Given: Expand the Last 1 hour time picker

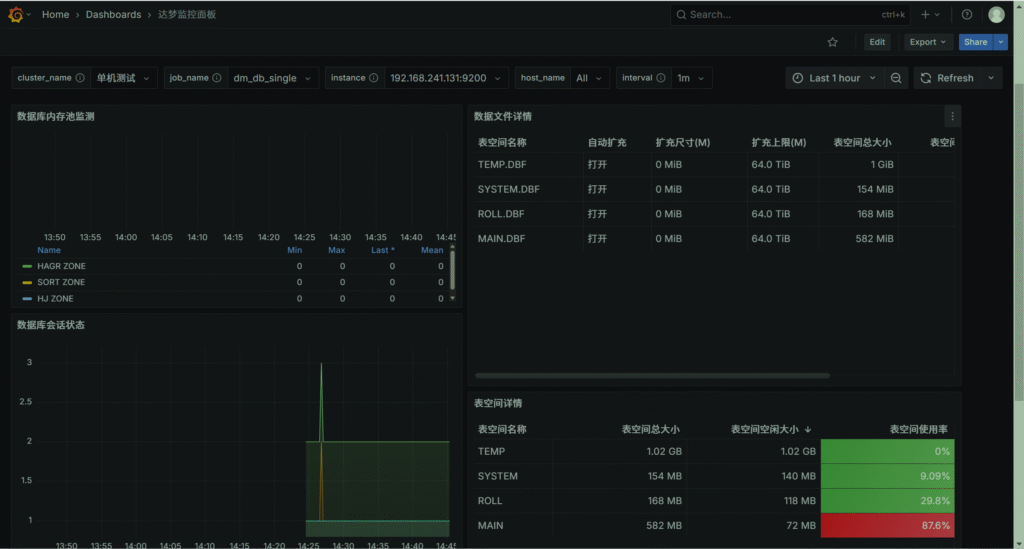Looking at the screenshot, I should click(x=833, y=78).
